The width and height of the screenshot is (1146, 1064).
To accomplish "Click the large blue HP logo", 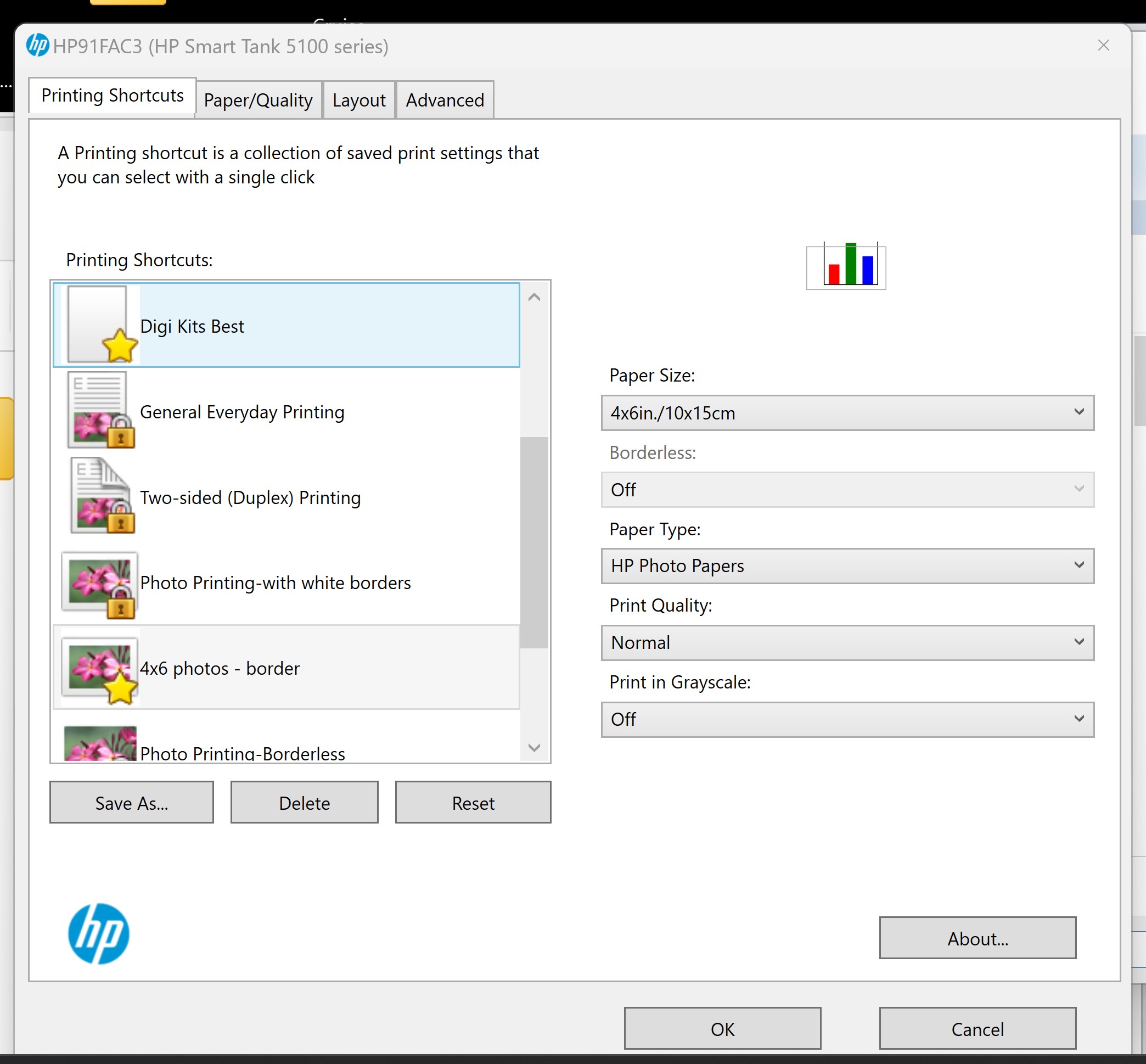I will coord(98,933).
